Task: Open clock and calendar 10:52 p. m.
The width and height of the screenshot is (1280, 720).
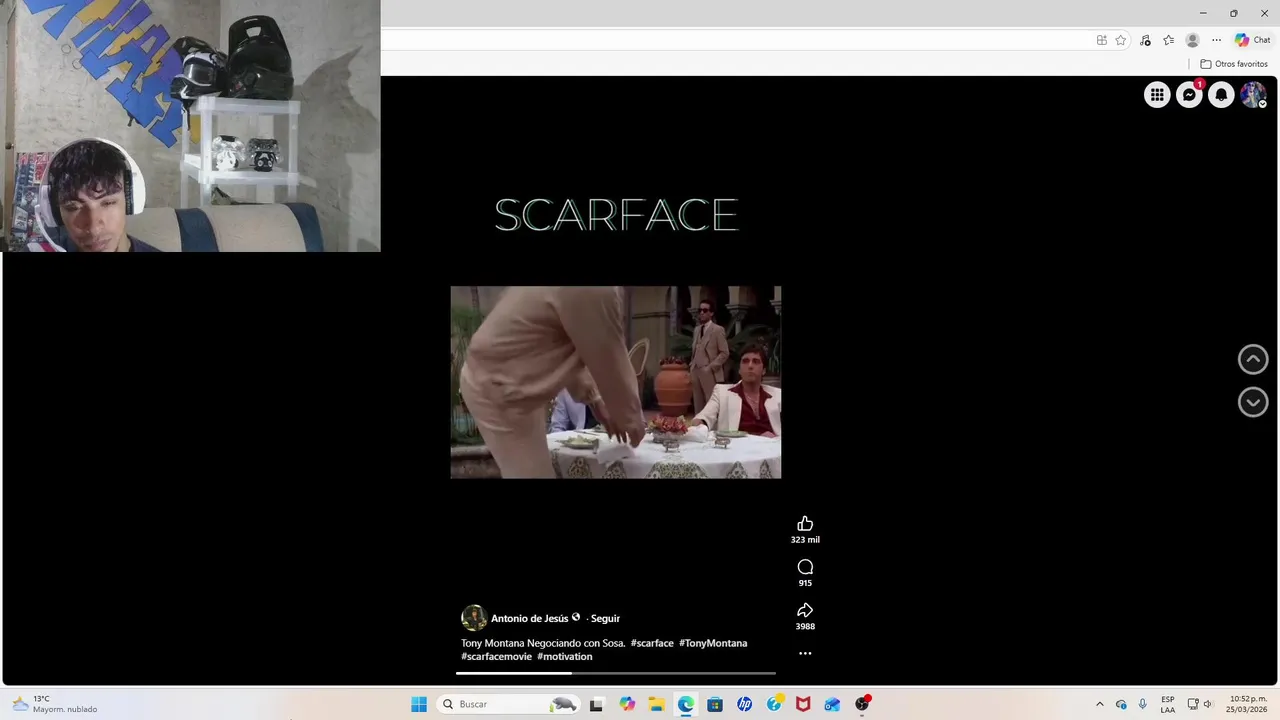Action: click(1248, 704)
